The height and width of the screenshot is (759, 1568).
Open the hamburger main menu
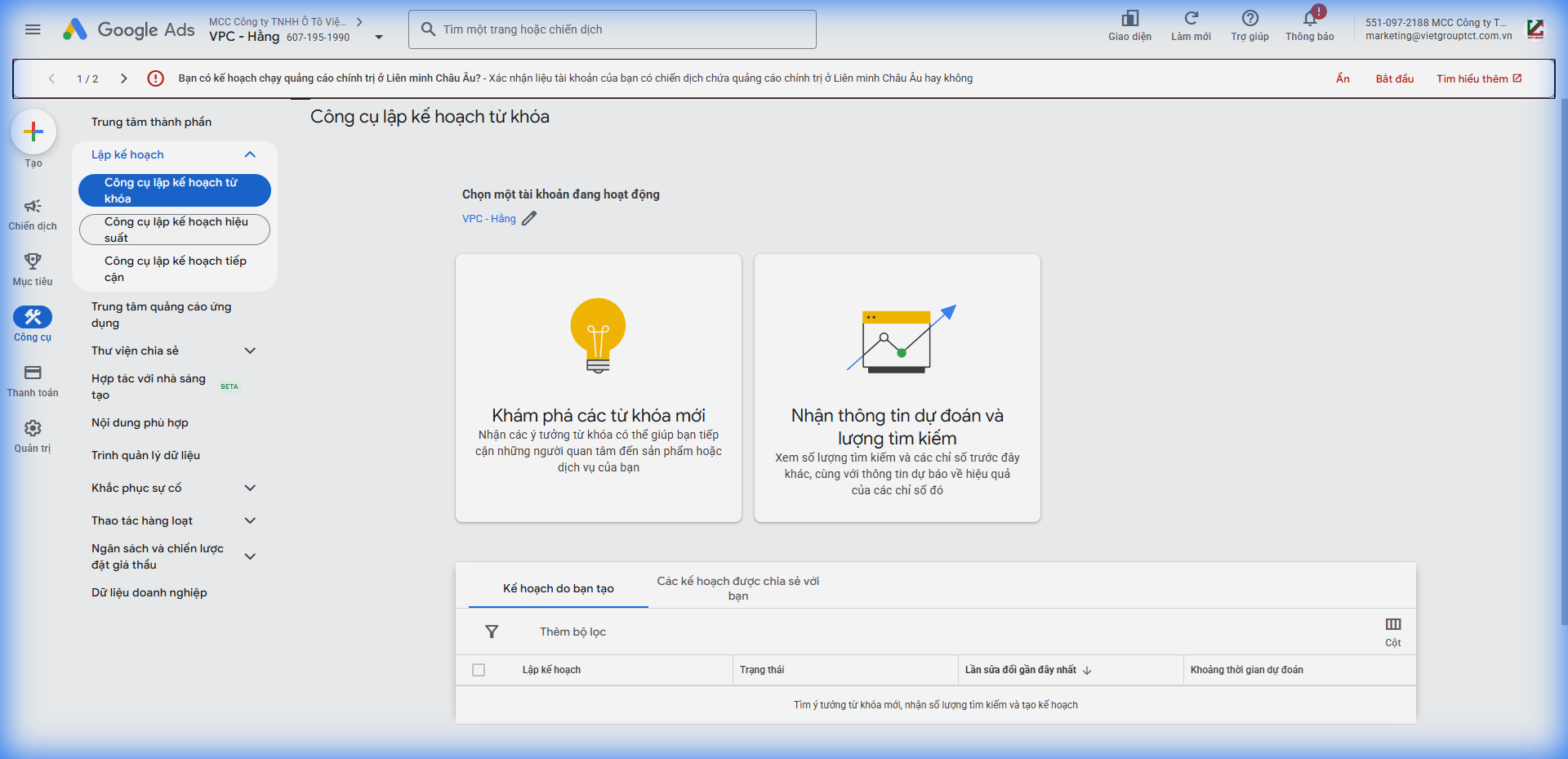click(33, 29)
